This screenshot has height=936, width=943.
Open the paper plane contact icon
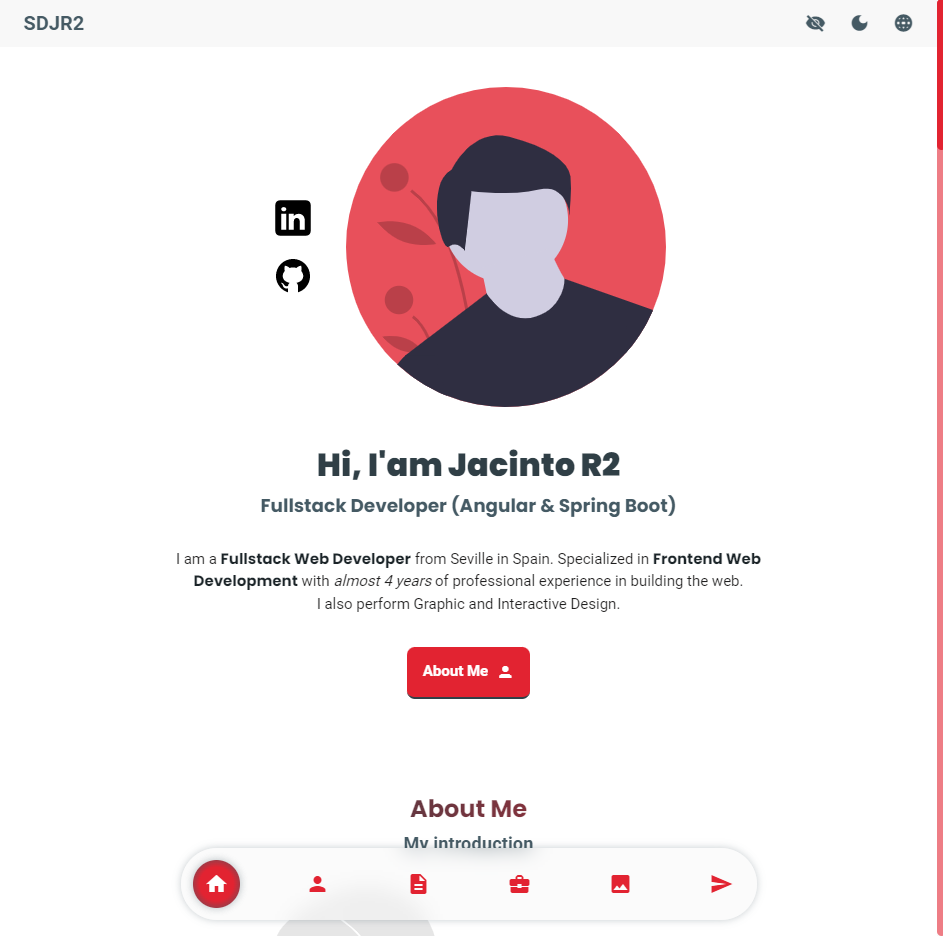pos(721,884)
